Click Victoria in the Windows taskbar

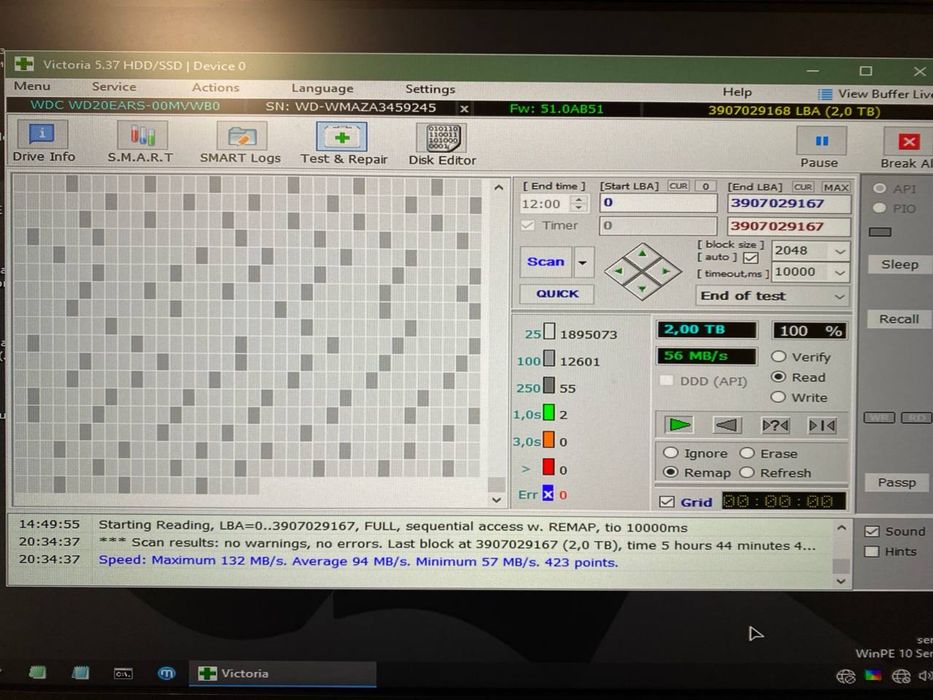[x=283, y=673]
